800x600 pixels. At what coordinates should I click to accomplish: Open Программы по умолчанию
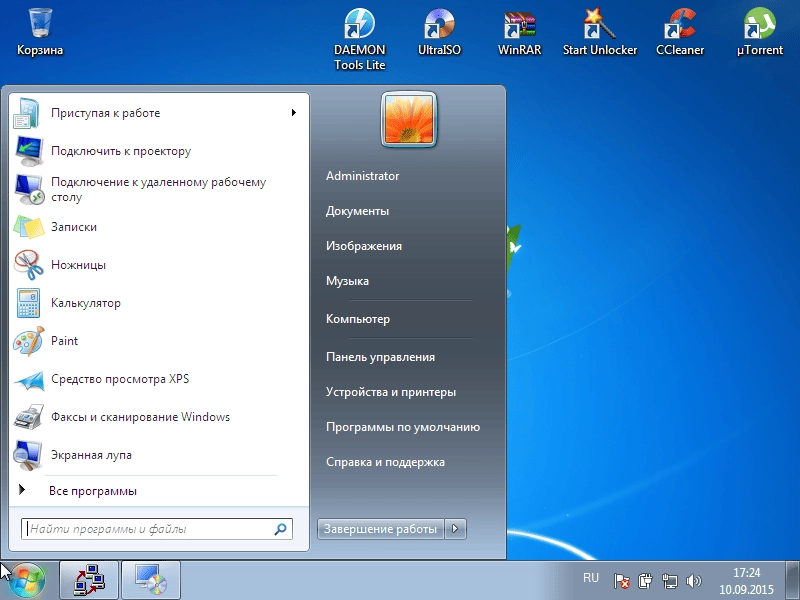click(x=403, y=427)
